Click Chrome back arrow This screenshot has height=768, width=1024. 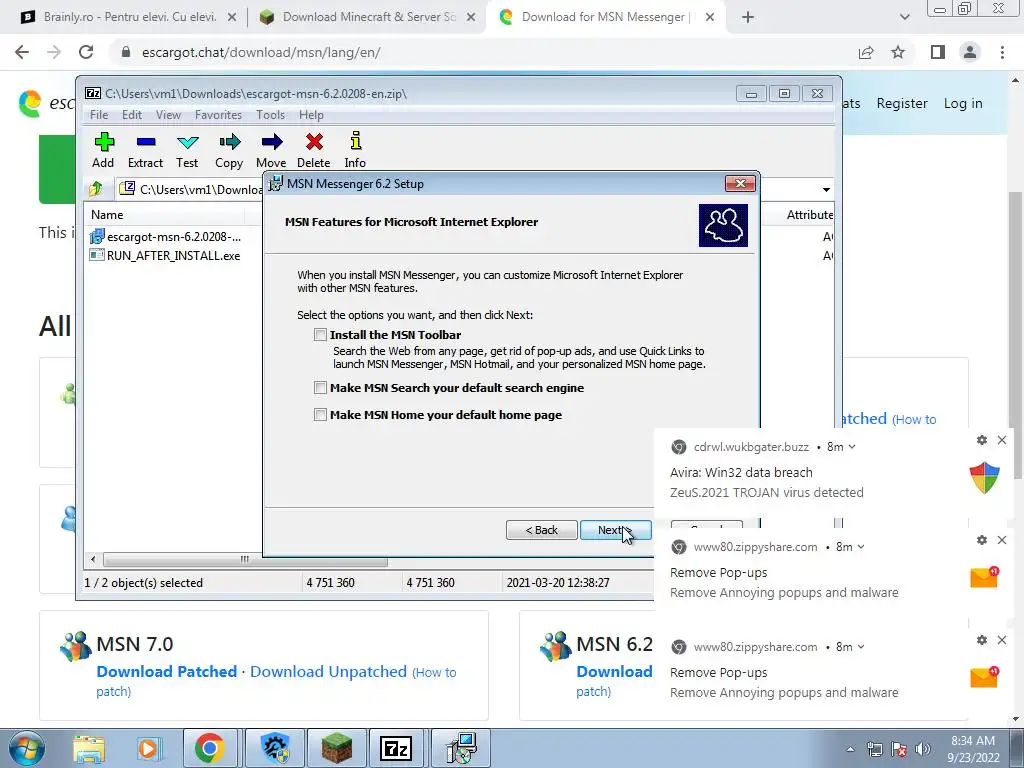22,52
